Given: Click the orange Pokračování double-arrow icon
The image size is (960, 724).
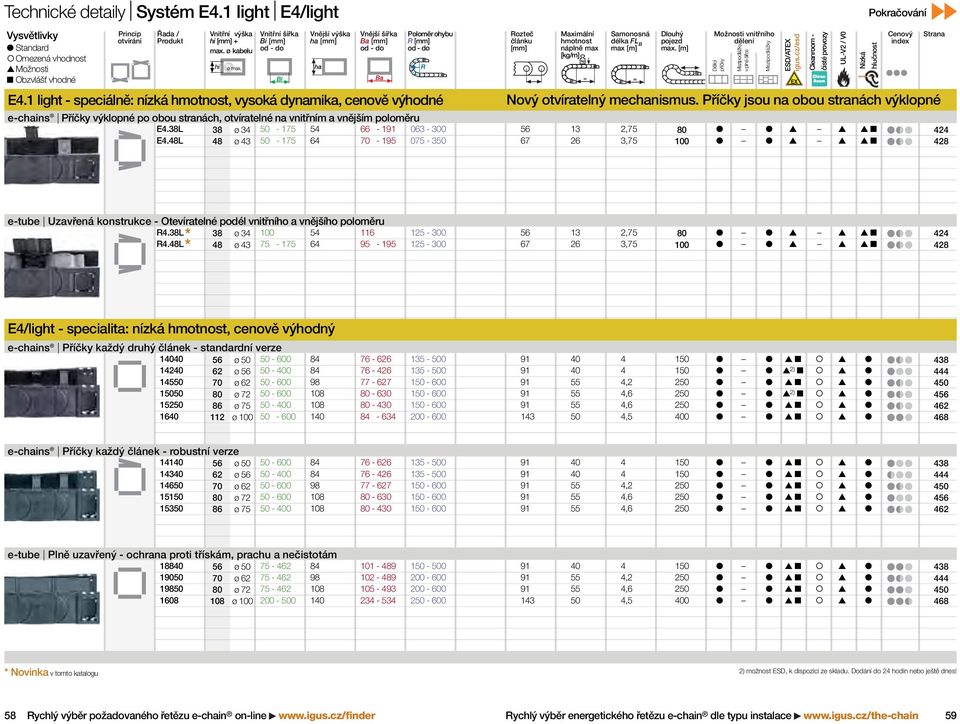Looking at the screenshot, I should (x=943, y=12).
